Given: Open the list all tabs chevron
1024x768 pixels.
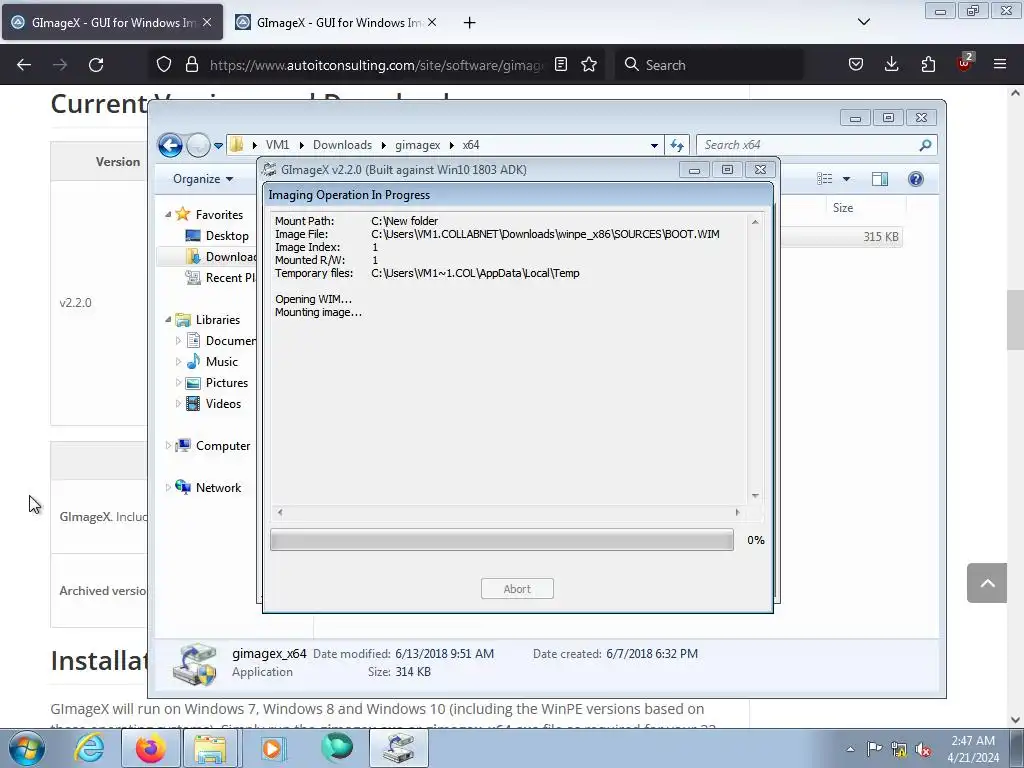Looking at the screenshot, I should pyautogui.click(x=863, y=22).
